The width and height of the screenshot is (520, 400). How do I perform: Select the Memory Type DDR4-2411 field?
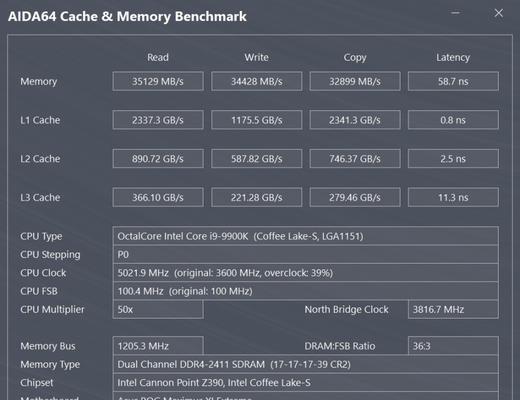(x=306, y=364)
